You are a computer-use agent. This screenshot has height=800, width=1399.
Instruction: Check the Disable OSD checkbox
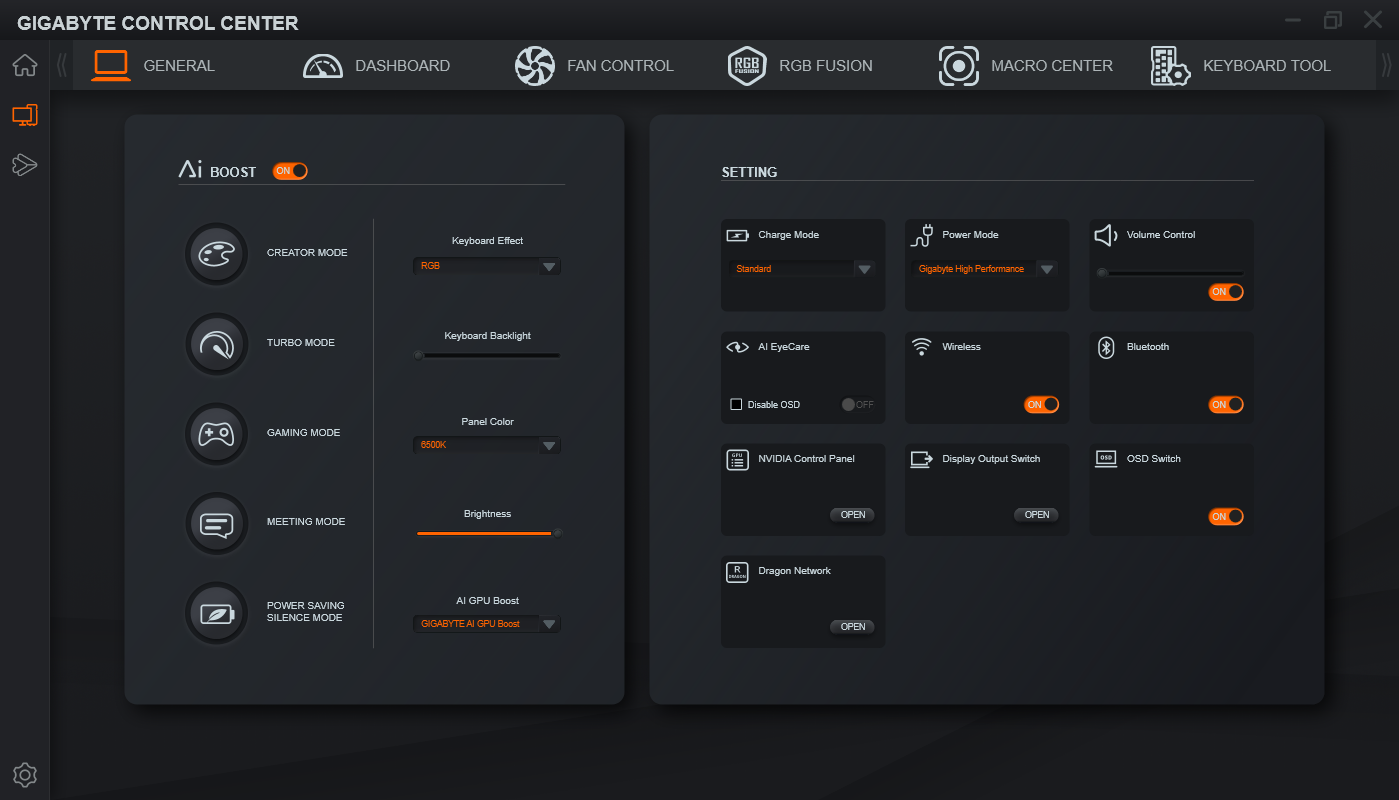click(737, 405)
